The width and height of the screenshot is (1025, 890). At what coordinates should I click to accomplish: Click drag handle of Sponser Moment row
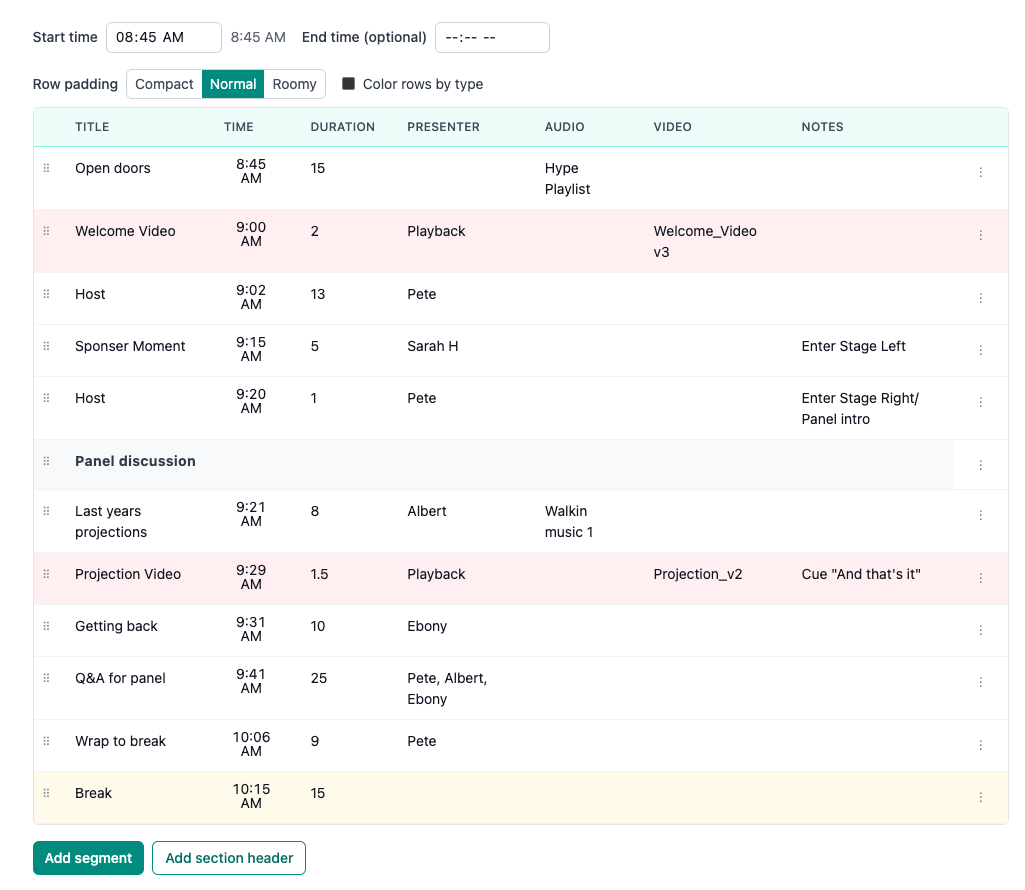pyautogui.click(x=46, y=346)
